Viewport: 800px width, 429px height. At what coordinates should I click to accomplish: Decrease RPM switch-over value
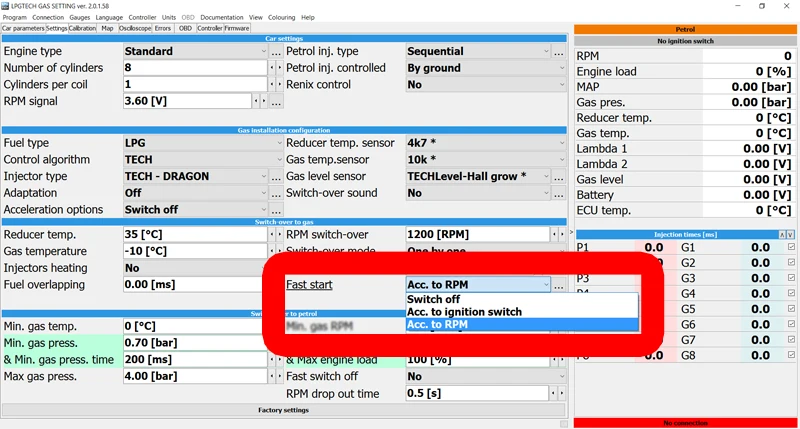(555, 235)
